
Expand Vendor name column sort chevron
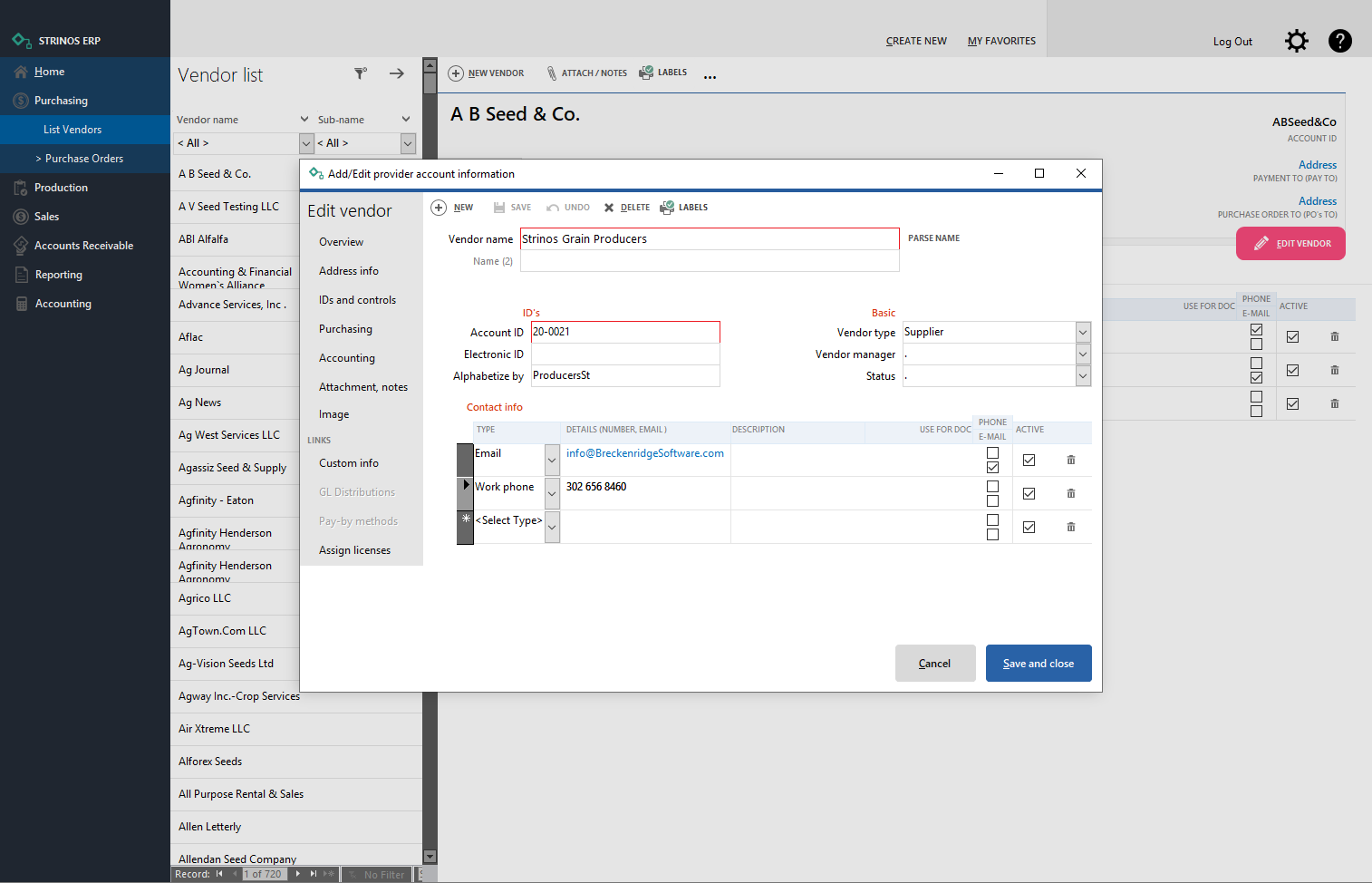pos(304,120)
